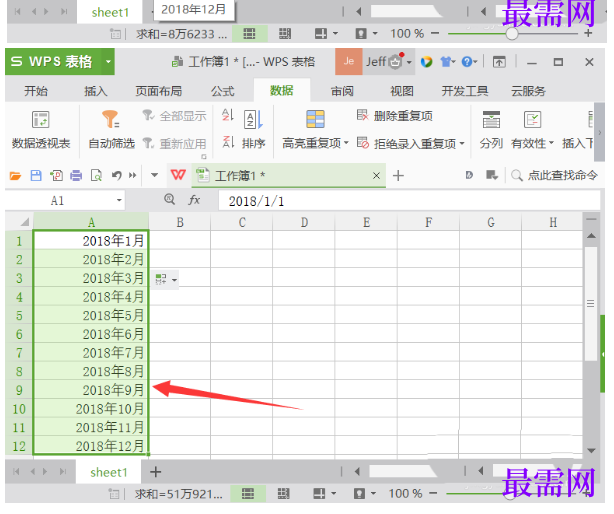
Task: Open the quick toolbar customize dropdown arrow
Action: point(155,175)
